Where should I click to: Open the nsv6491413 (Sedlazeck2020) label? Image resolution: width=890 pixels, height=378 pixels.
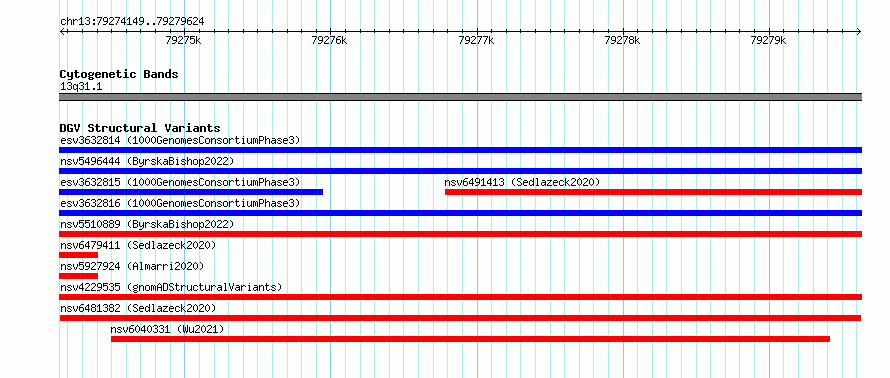click(522, 182)
